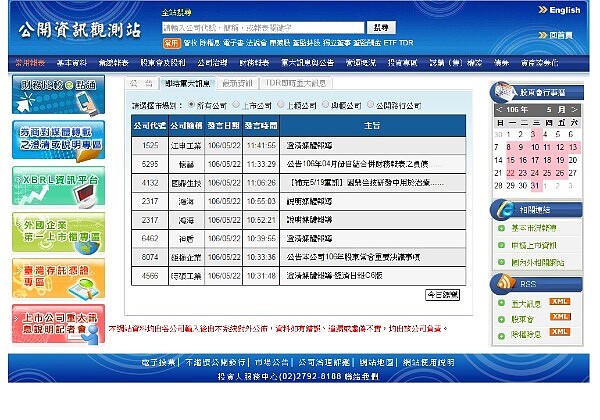This screenshot has height=420, width=600.
Task: Select the 上市公司 radio button
Action: 236,104
